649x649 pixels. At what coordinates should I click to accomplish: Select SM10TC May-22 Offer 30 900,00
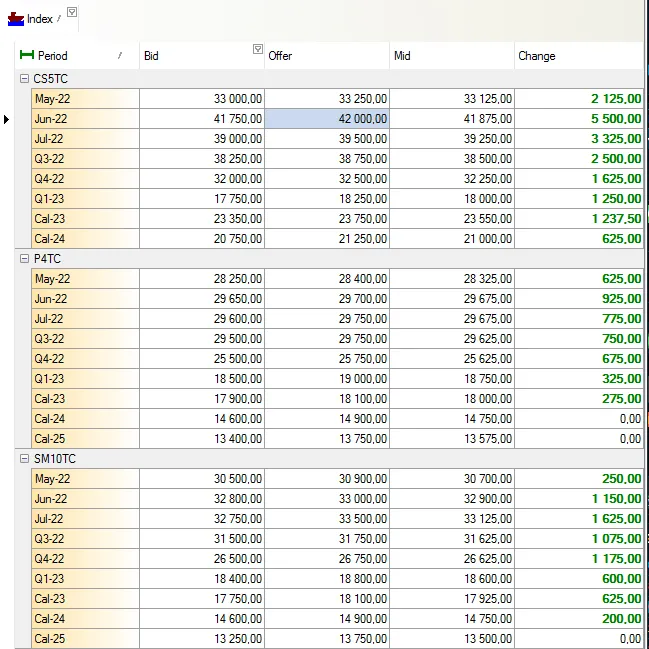[x=327, y=478]
